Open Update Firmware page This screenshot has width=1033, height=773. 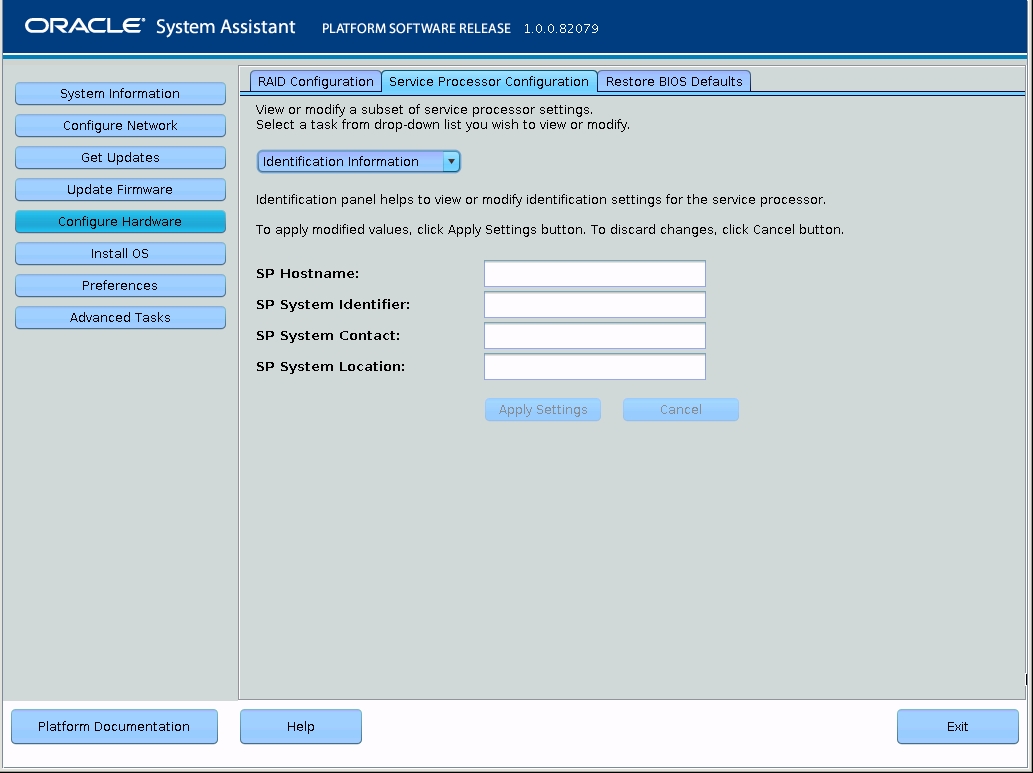[120, 189]
